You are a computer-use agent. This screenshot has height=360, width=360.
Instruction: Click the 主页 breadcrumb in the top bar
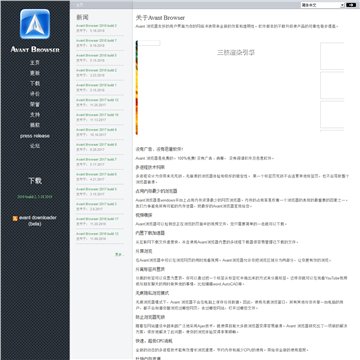tap(79, 5)
